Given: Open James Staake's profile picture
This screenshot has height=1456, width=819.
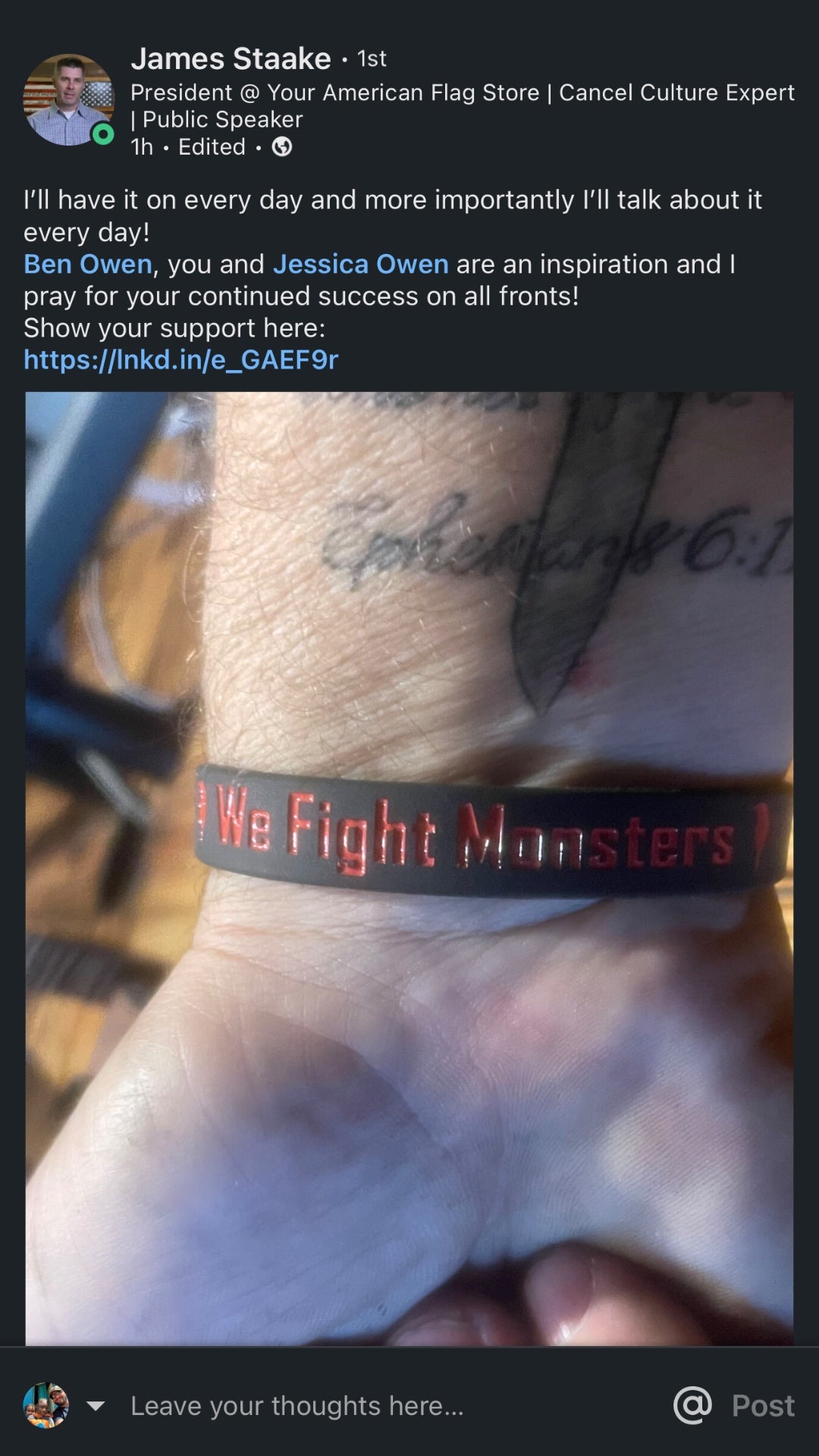Looking at the screenshot, I should [x=69, y=99].
